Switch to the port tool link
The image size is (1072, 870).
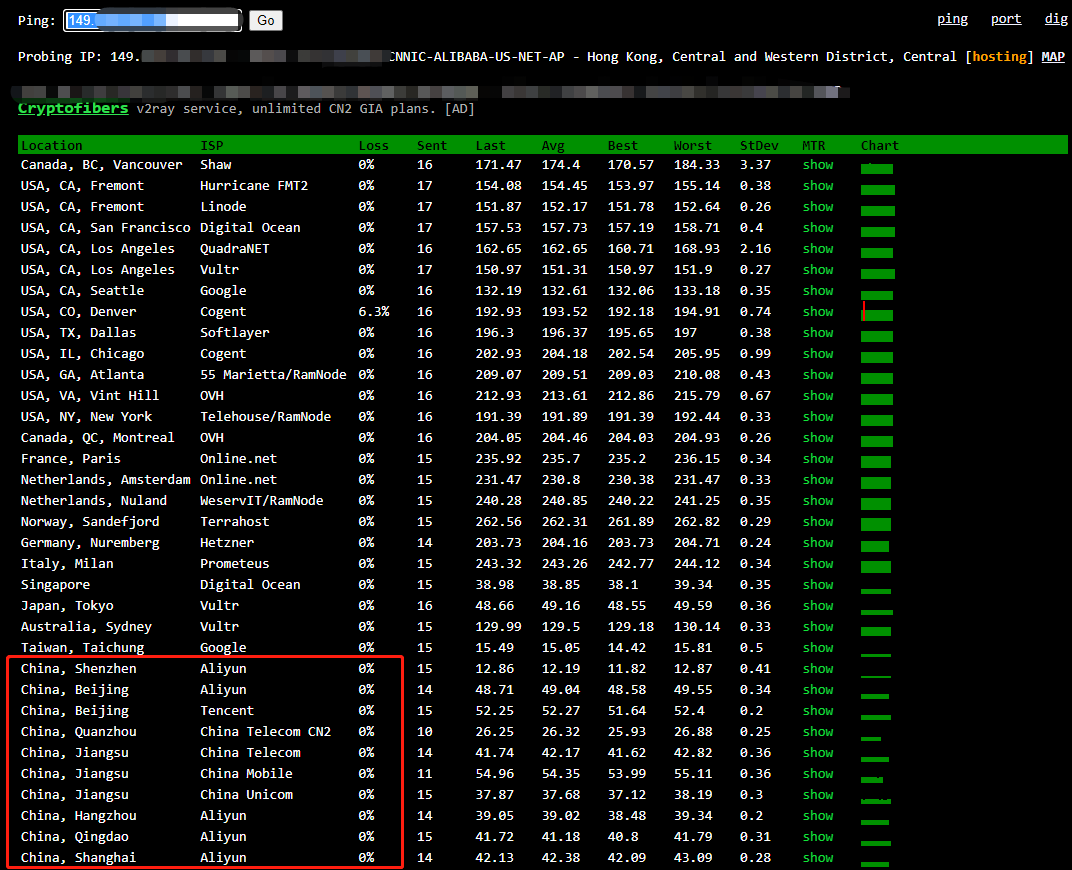[x=1006, y=19]
